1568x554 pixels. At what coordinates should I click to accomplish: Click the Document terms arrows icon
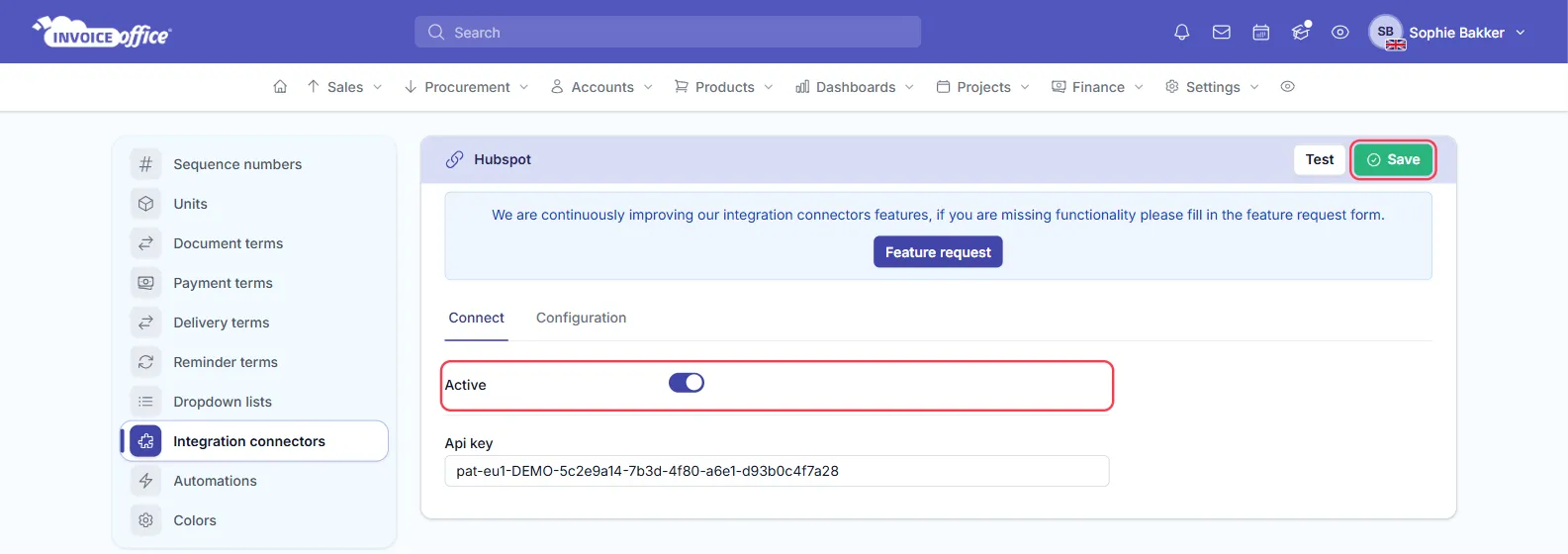point(145,243)
